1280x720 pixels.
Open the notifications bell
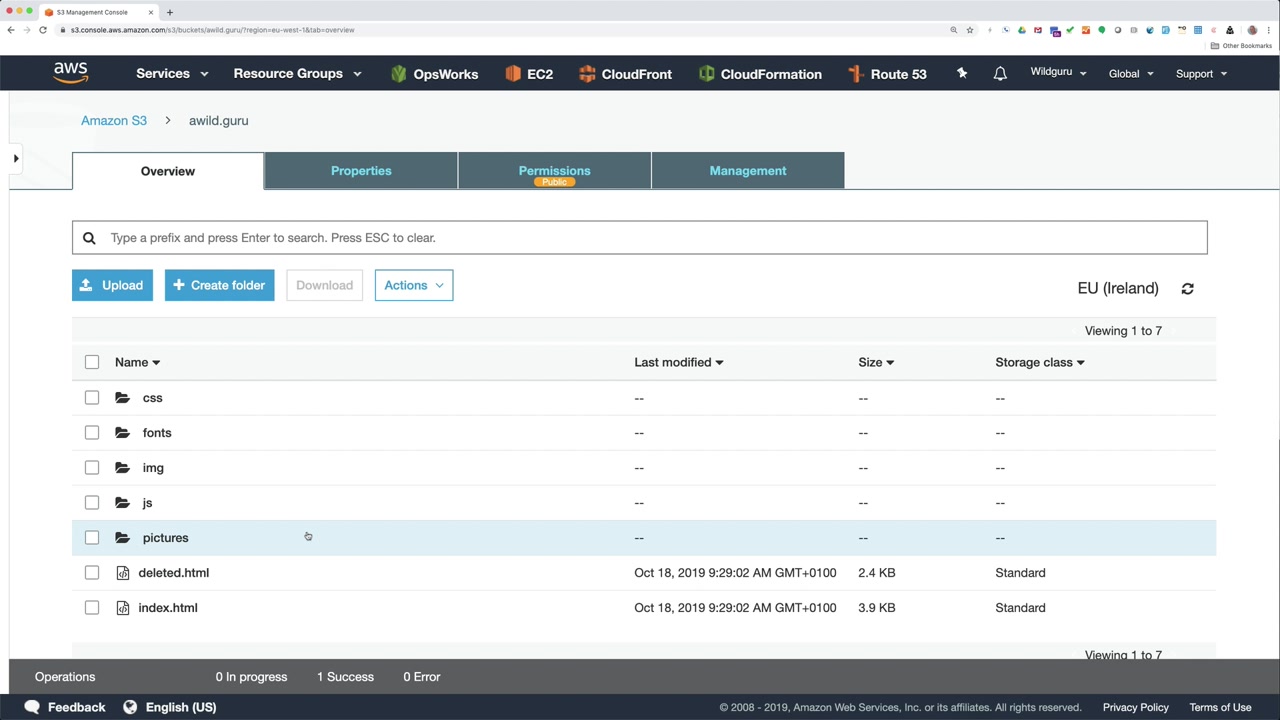click(x=1000, y=74)
